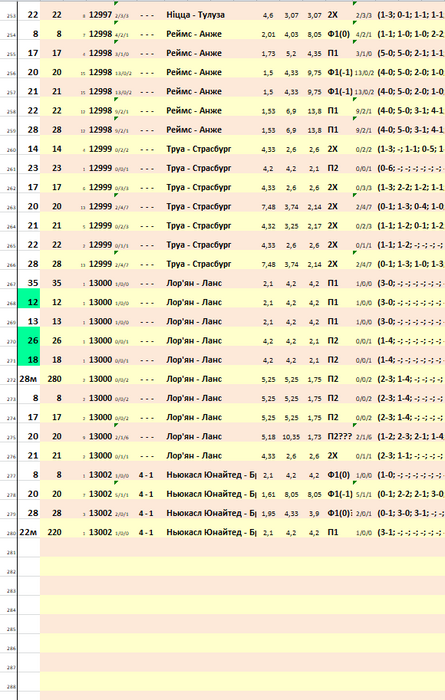445x700 pixels.
Task: Select the green highlighted cell '18'
Action: tap(29, 355)
